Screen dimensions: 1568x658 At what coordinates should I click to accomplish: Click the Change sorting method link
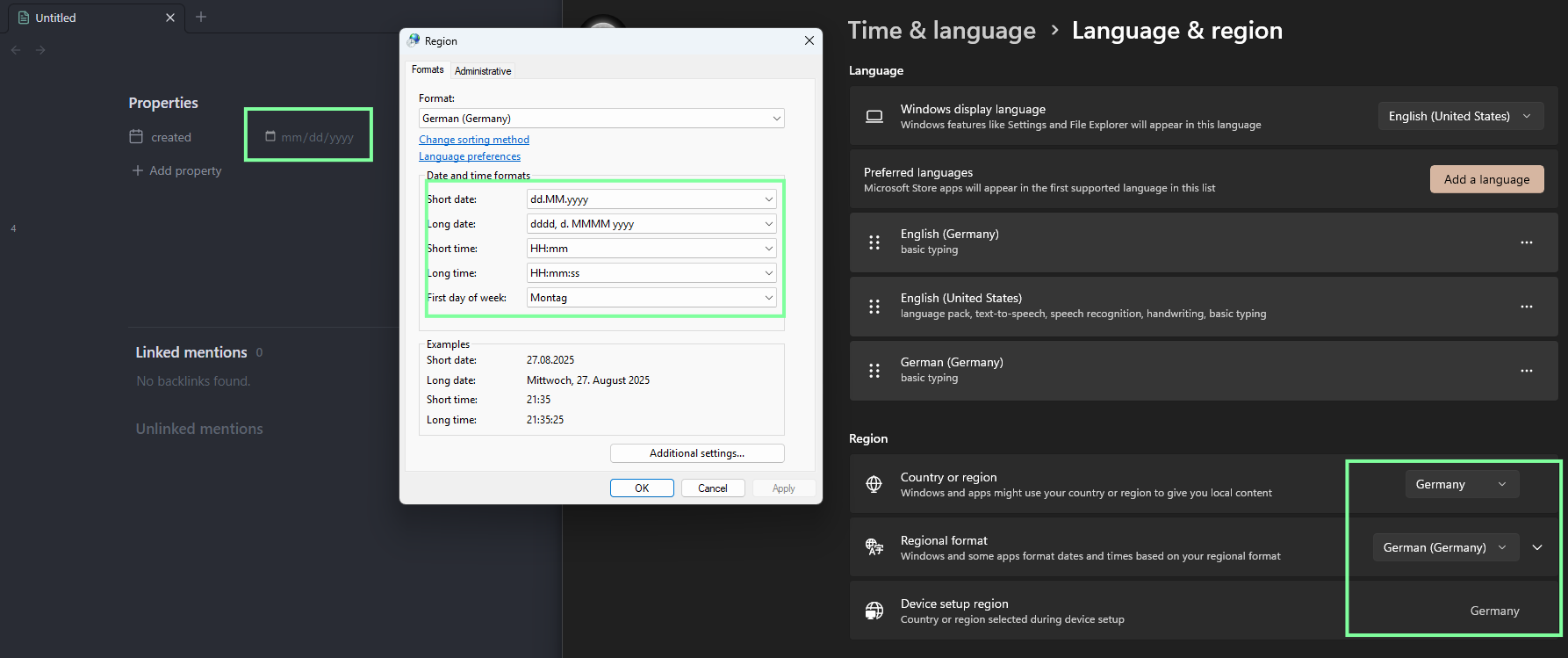coord(474,140)
